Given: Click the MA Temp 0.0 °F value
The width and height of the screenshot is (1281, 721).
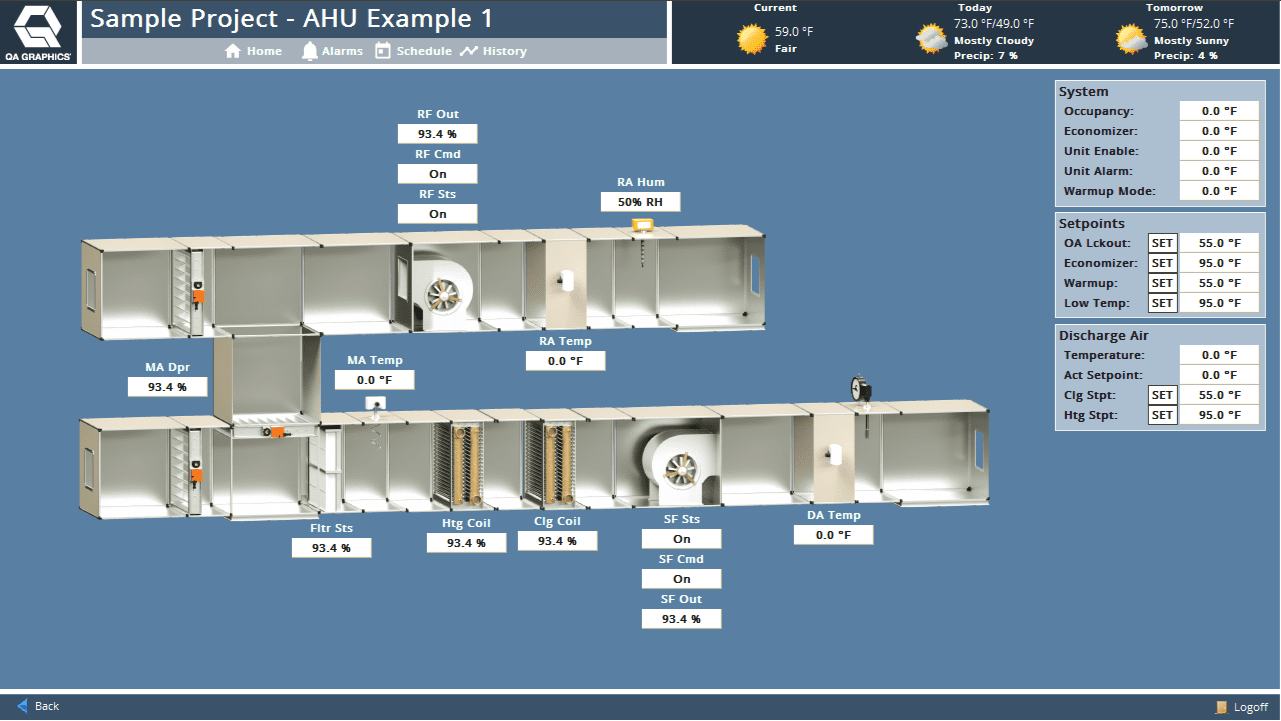Looking at the screenshot, I should (x=375, y=380).
